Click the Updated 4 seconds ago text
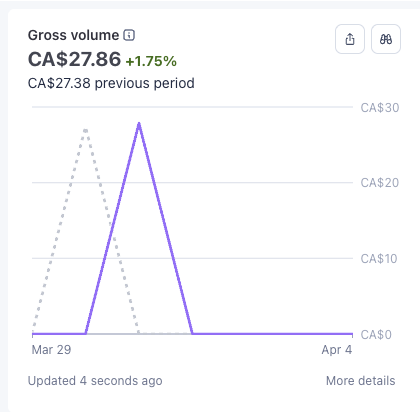The height and width of the screenshot is (412, 420). coord(95,381)
